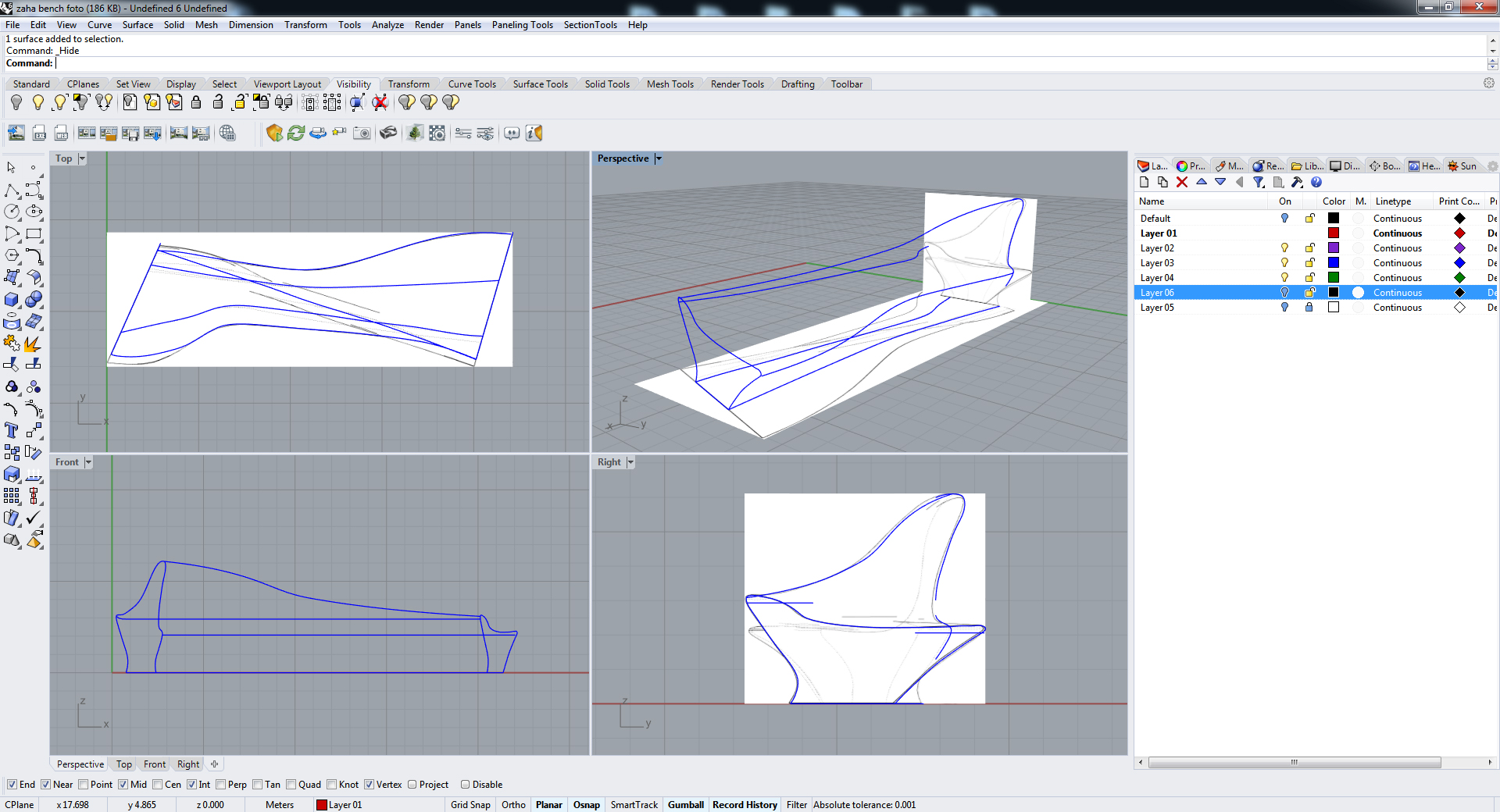Select the Box solid tool

(x=12, y=300)
